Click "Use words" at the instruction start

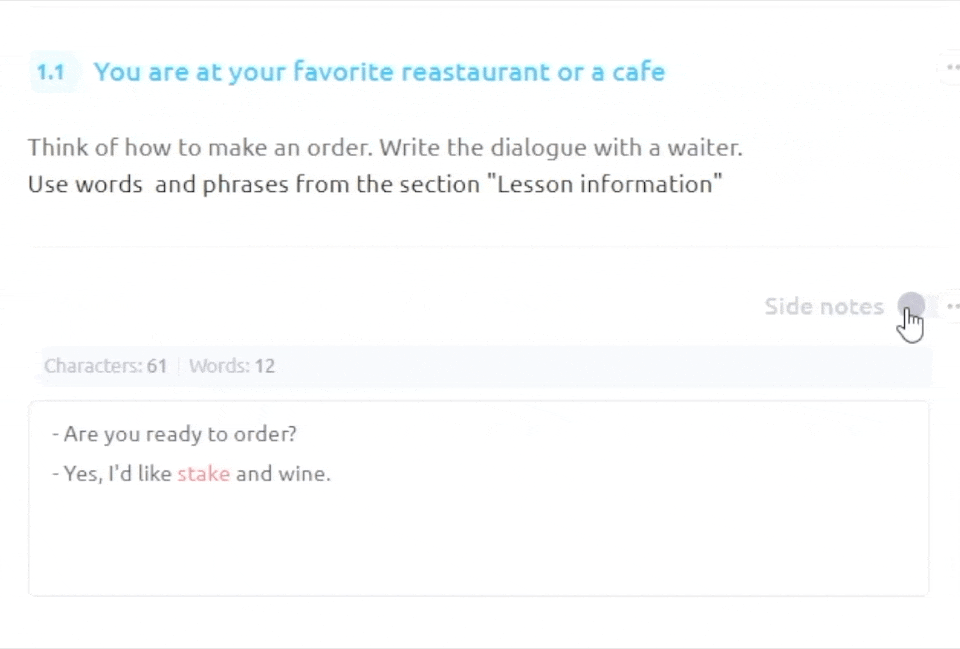click(85, 184)
